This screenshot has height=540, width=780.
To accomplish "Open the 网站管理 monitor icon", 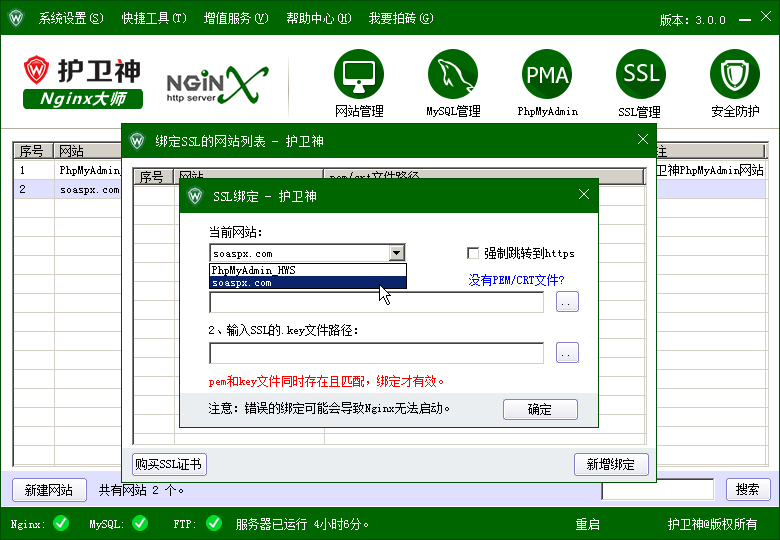I will [x=358, y=75].
